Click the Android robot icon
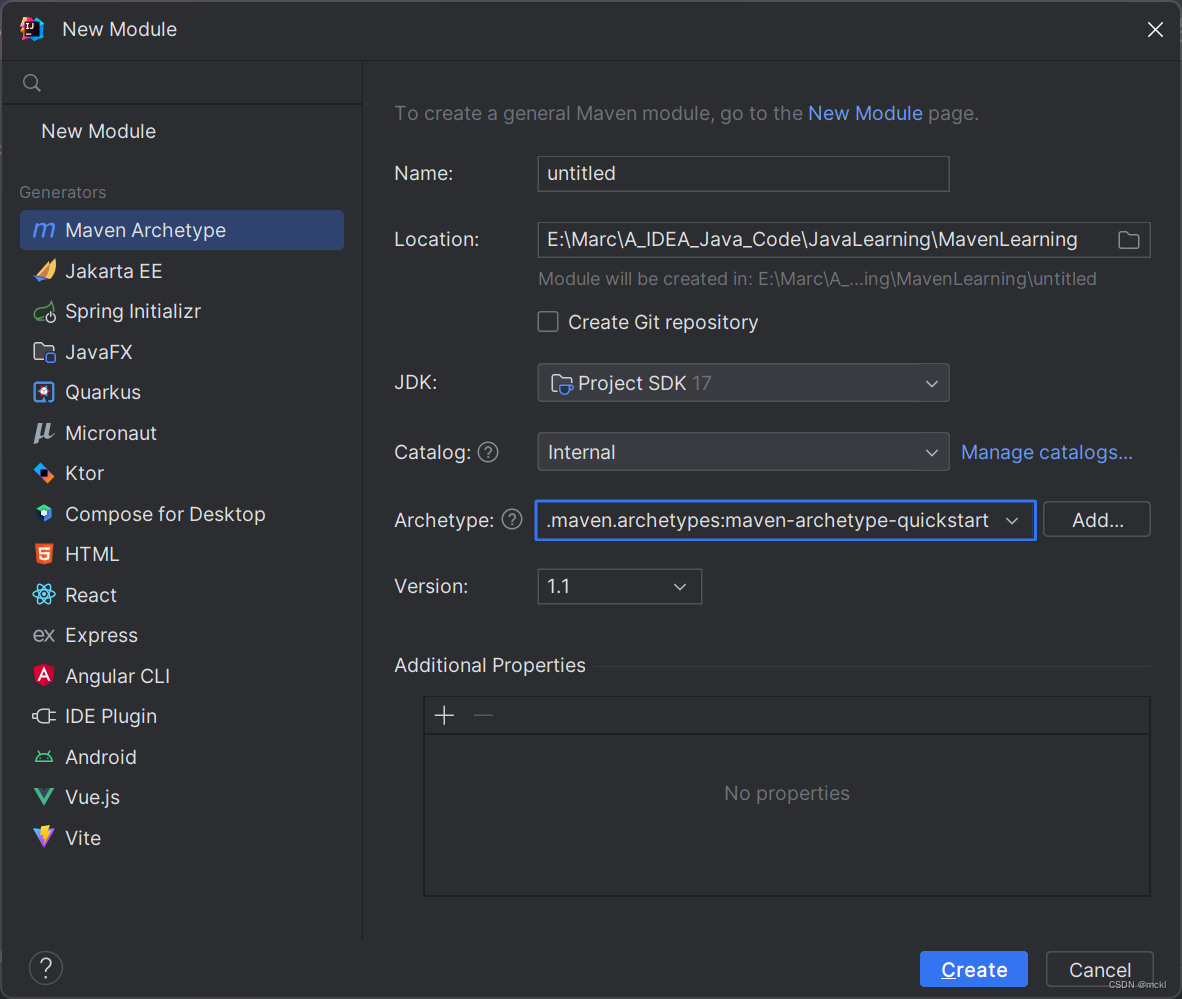This screenshot has height=999, width=1182. [x=44, y=756]
